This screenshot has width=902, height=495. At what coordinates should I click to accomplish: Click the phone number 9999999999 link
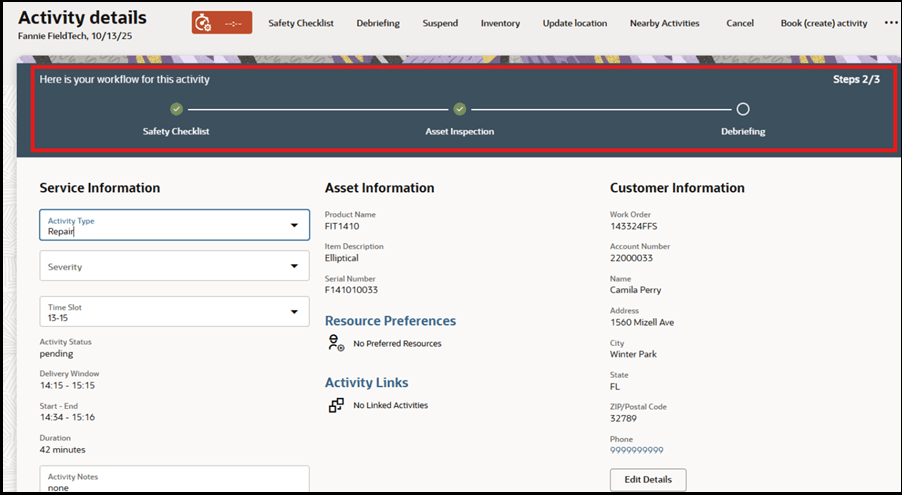pyautogui.click(x=636, y=450)
